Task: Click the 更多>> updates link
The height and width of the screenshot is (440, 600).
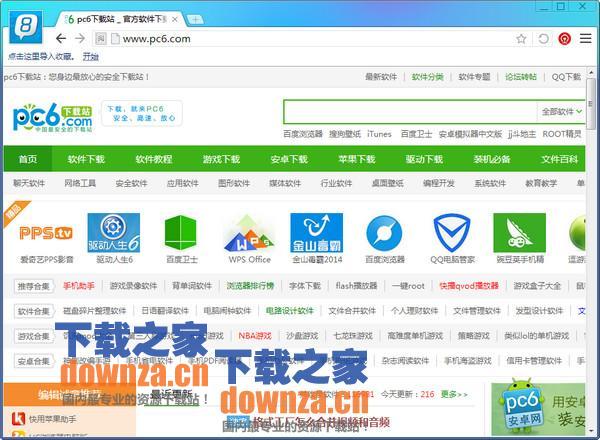Action: point(454,394)
